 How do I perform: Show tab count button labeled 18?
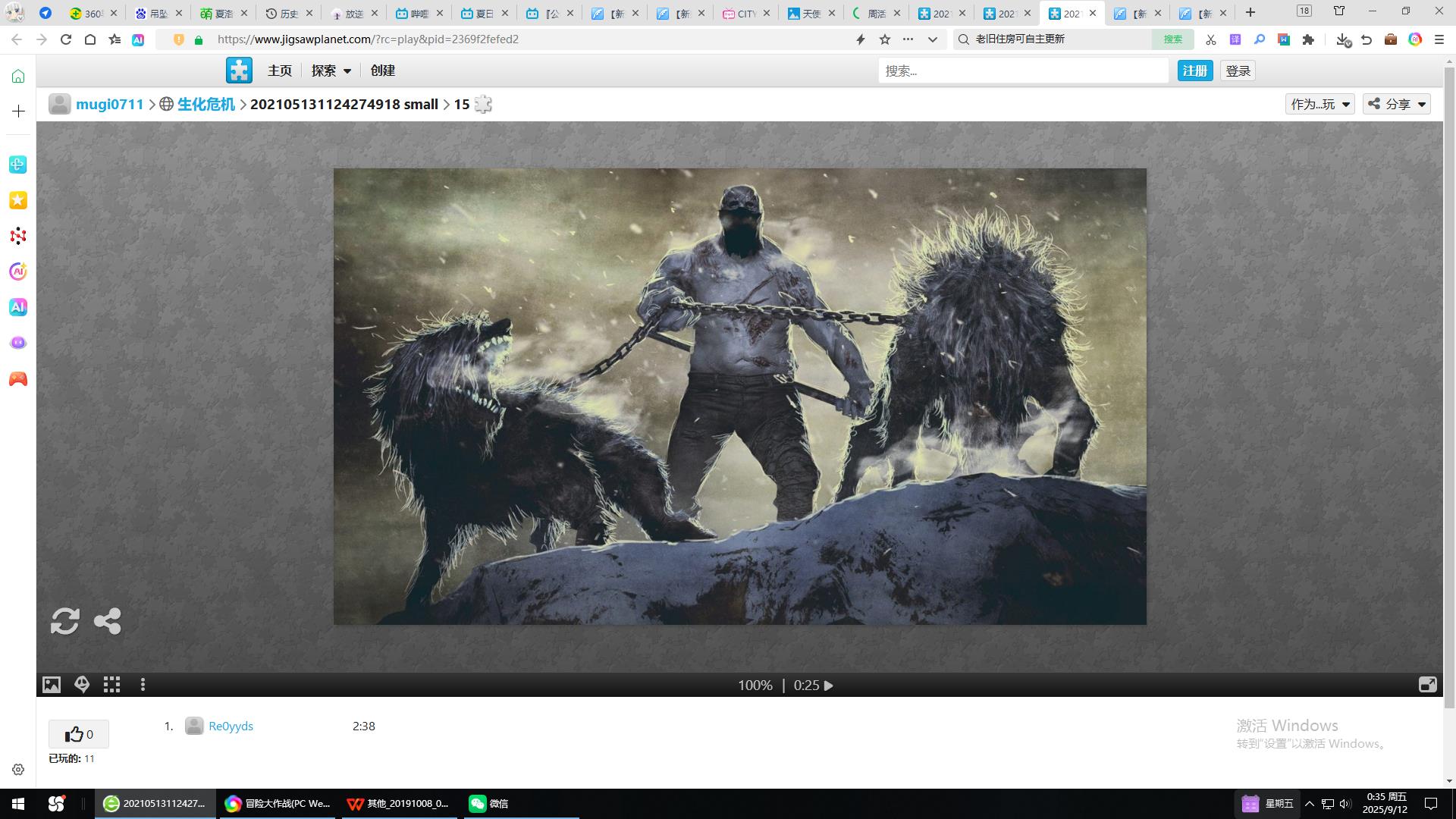(x=1304, y=11)
